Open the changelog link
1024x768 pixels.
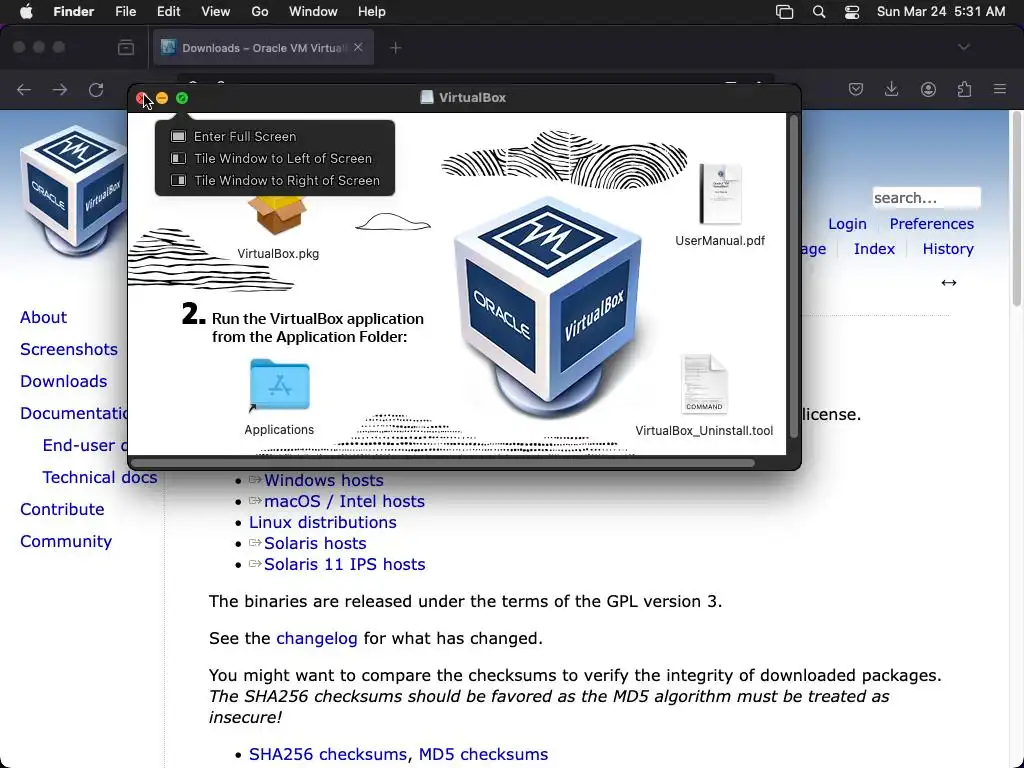(317, 638)
